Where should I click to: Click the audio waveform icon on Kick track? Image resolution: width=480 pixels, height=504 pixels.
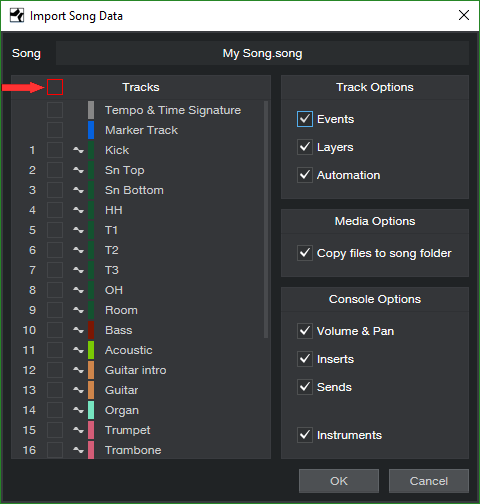pos(78,150)
